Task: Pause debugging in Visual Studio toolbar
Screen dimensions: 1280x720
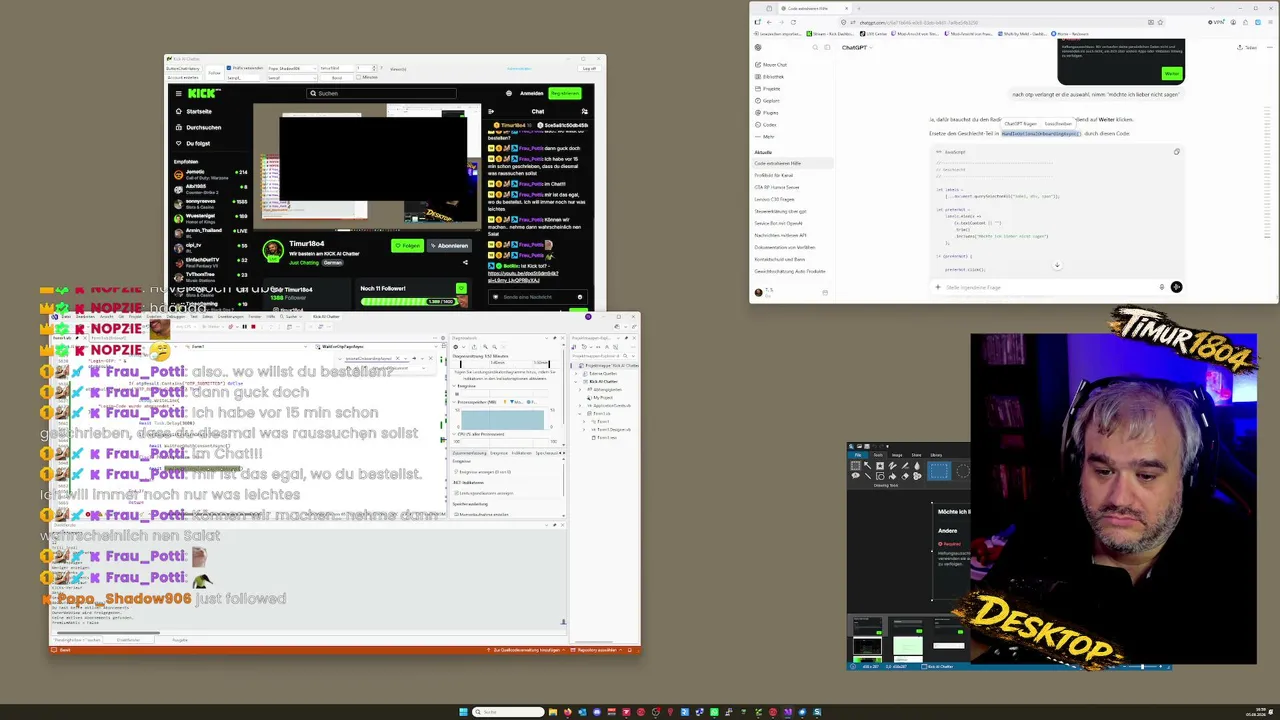Action: pos(244,326)
